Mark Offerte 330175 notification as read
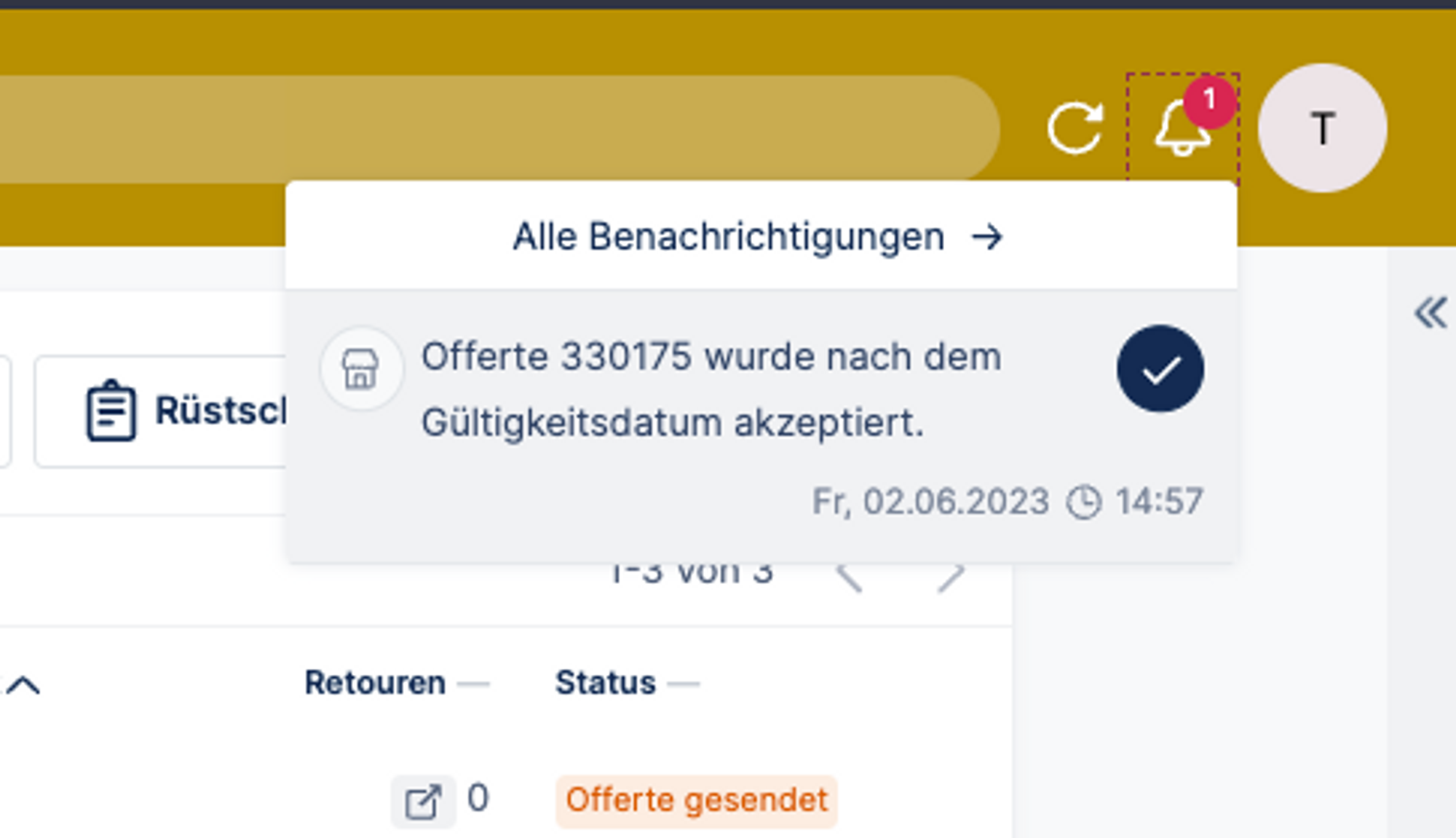This screenshot has height=838, width=1456. coord(1160,369)
